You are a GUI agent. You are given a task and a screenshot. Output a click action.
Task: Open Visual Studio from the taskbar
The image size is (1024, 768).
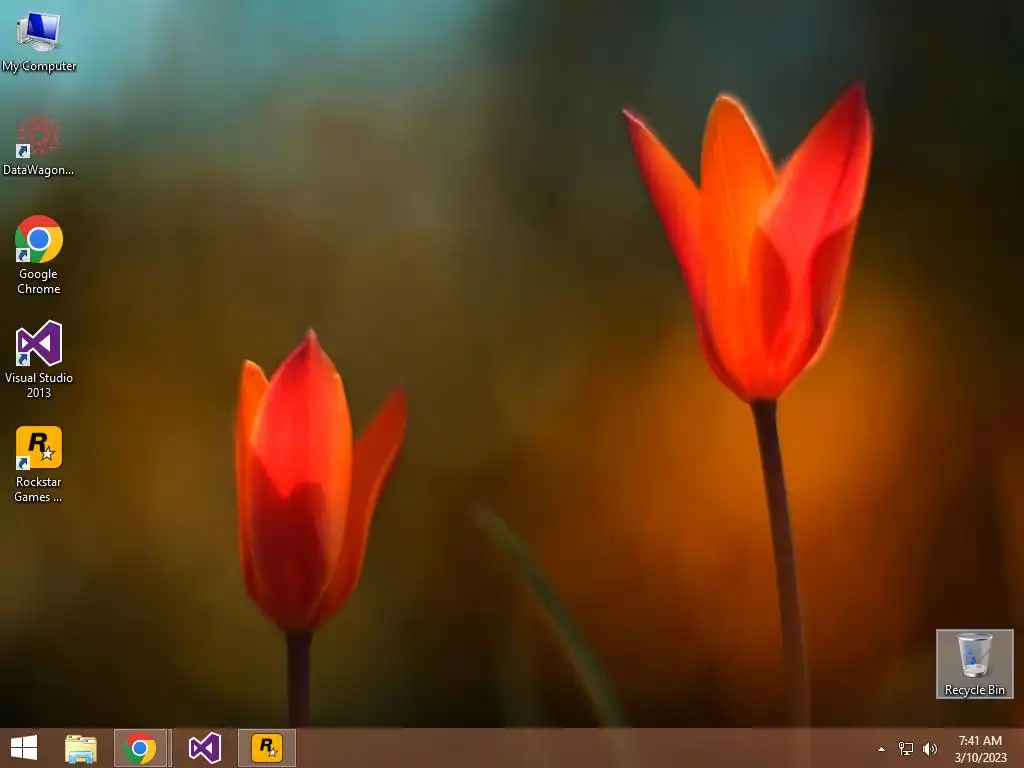pos(204,748)
